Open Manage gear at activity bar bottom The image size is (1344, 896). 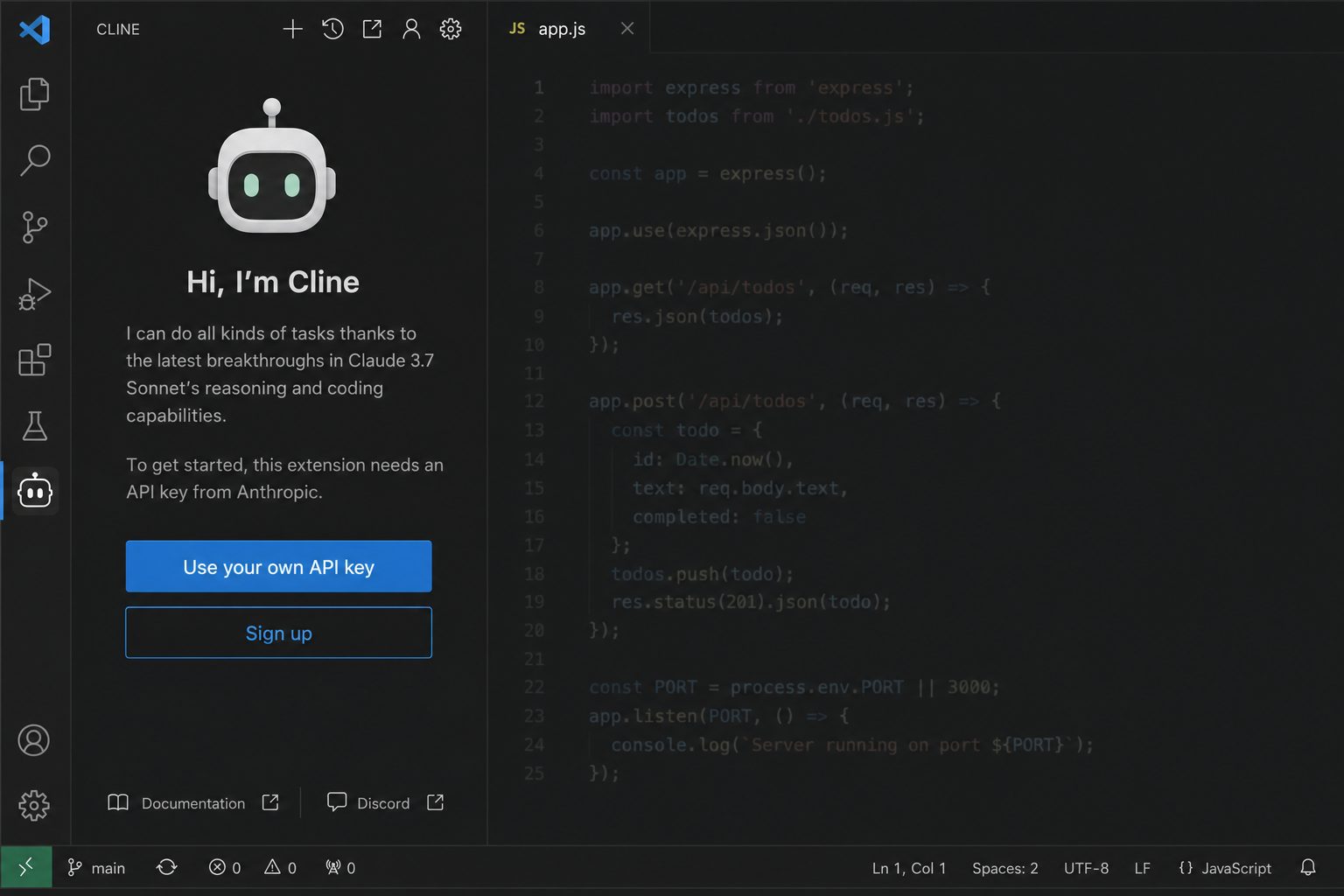(x=34, y=805)
